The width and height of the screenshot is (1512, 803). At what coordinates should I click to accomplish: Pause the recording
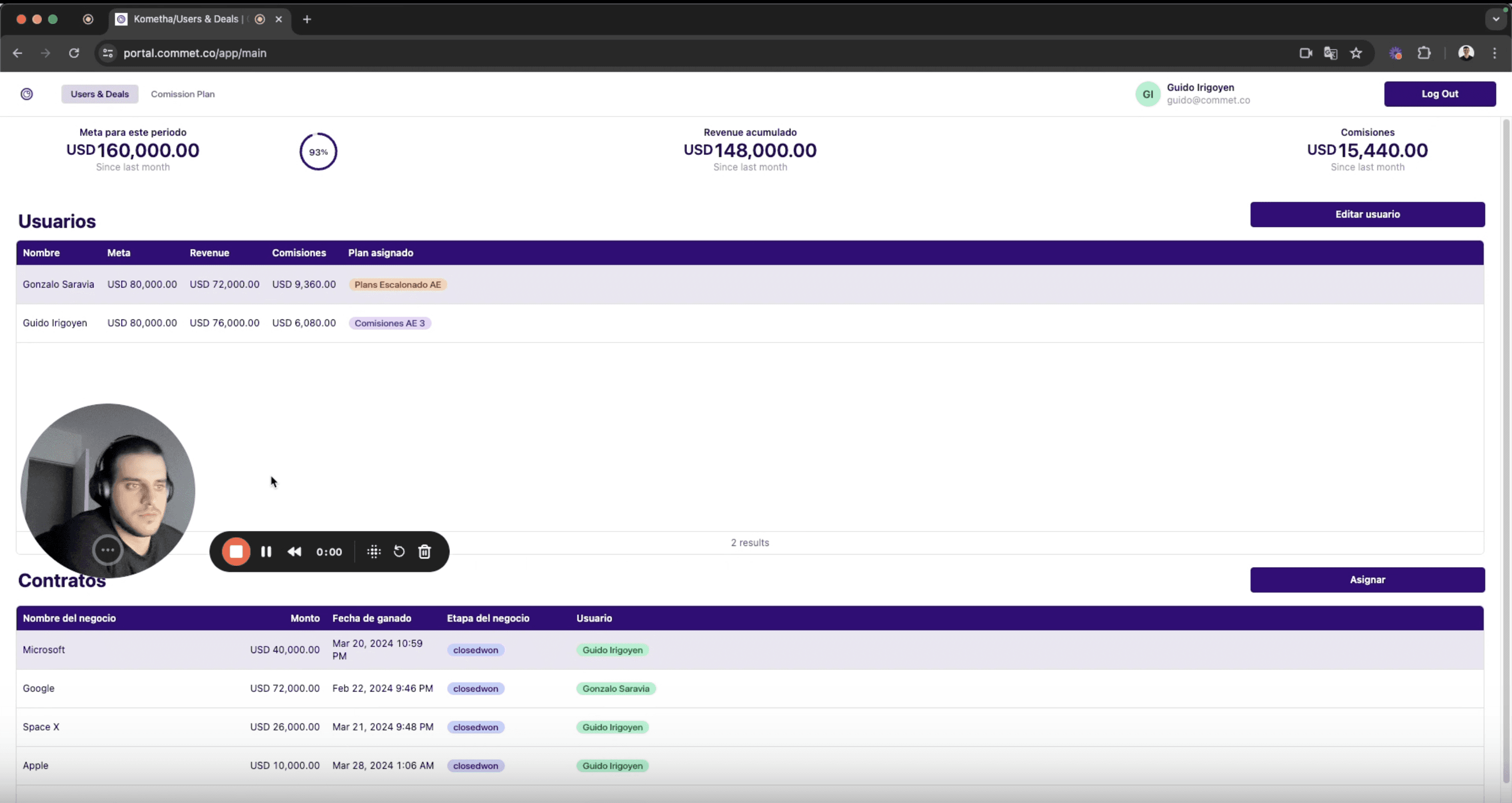tap(266, 552)
